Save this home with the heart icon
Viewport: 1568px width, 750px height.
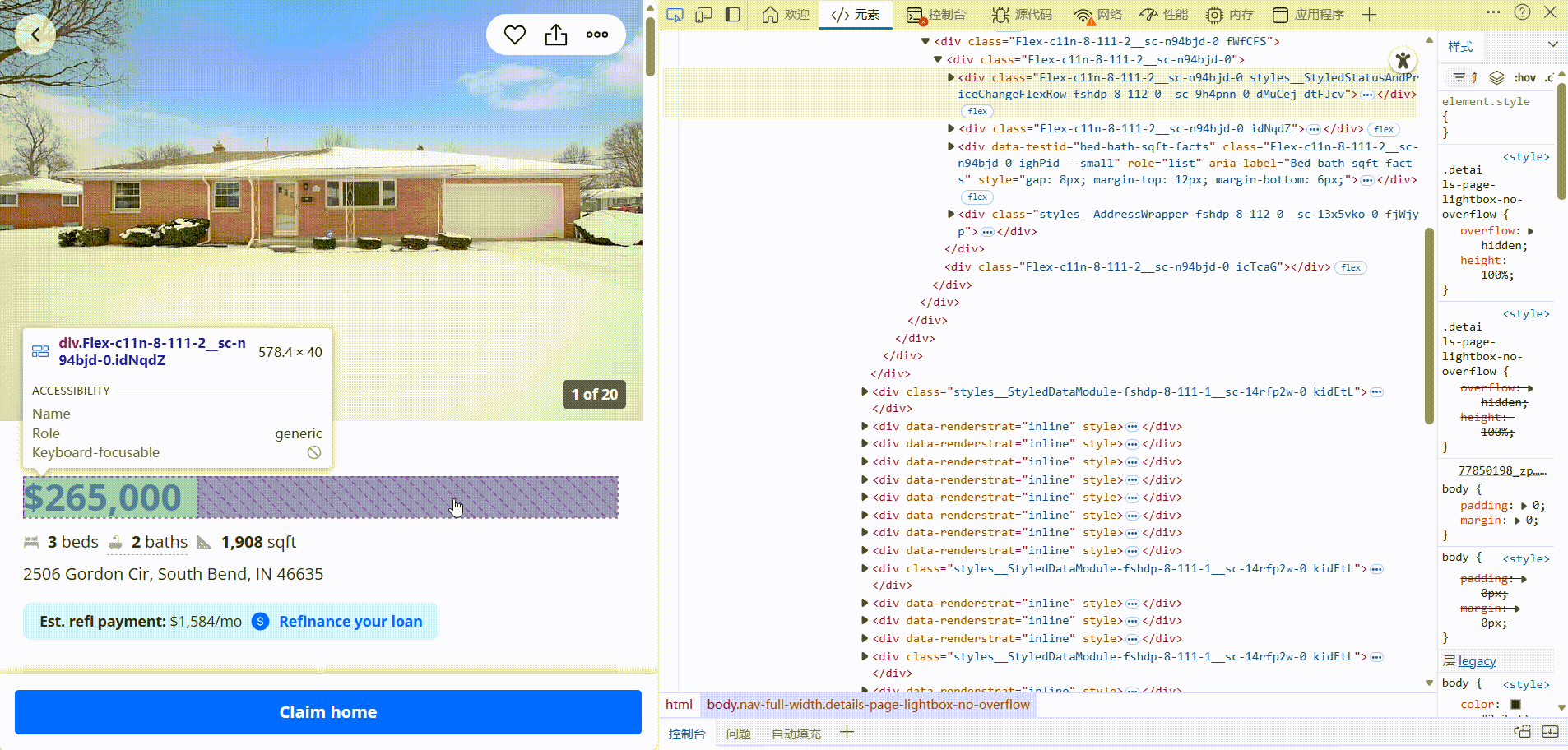pyautogui.click(x=515, y=35)
